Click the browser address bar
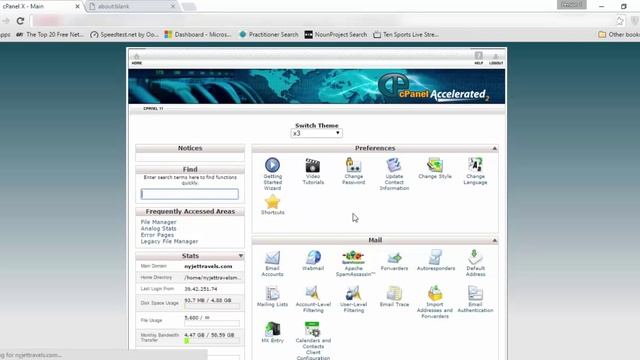640x360 pixels. [322, 21]
